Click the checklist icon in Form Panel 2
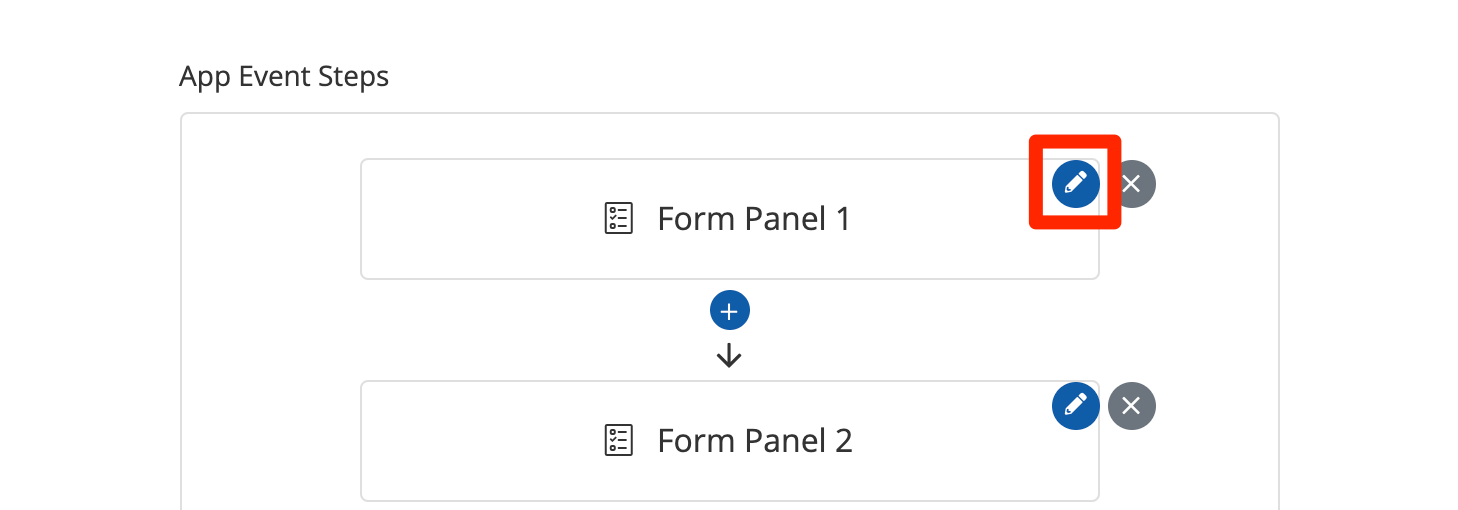Image resolution: width=1458 pixels, height=510 pixels. pyautogui.click(x=619, y=440)
